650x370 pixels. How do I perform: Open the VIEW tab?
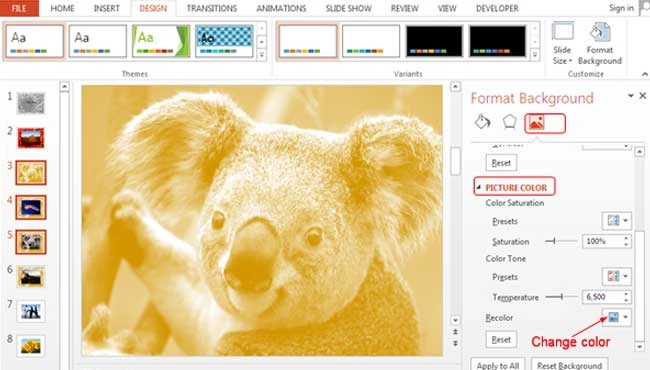coord(447,8)
